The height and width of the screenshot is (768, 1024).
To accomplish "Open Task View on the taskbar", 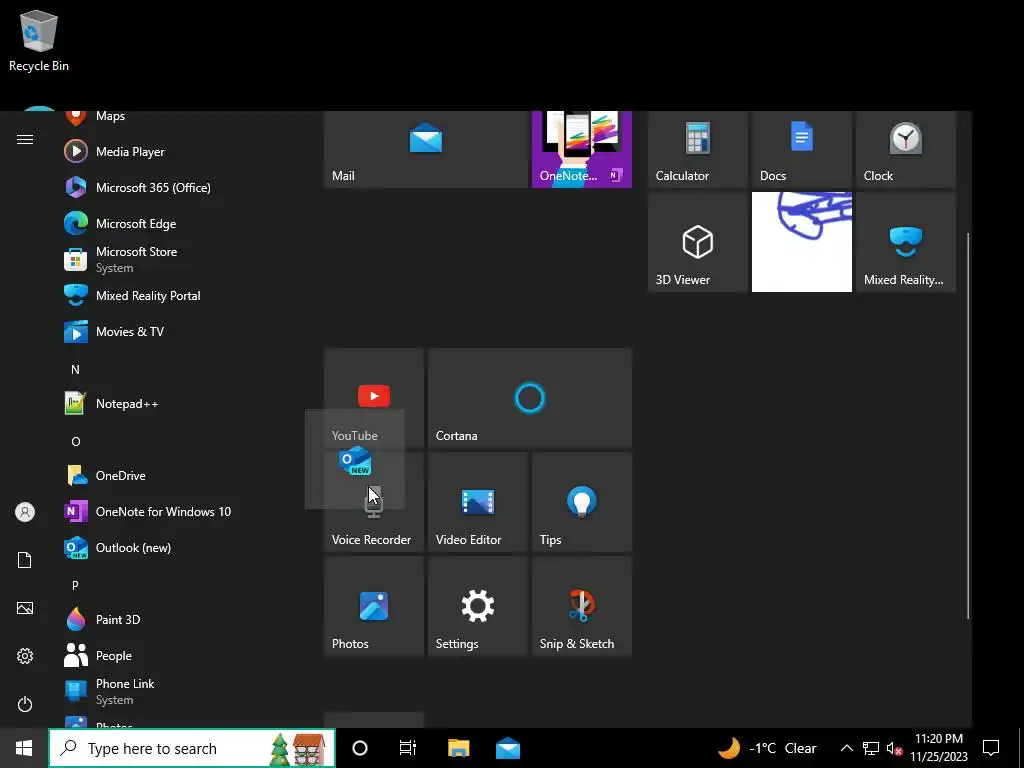I will coord(408,748).
